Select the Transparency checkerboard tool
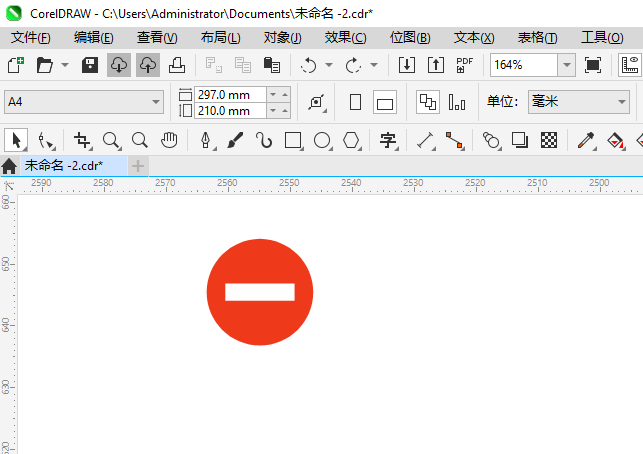The width and height of the screenshot is (643, 454). [549, 140]
